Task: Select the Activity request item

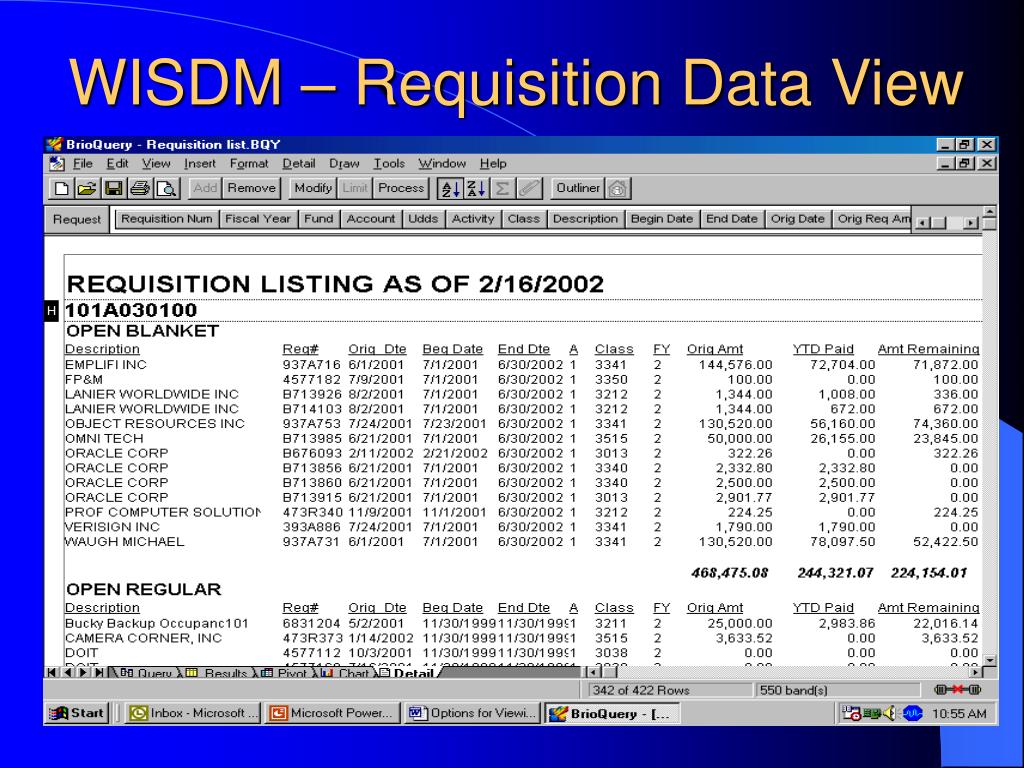Action: [x=473, y=219]
